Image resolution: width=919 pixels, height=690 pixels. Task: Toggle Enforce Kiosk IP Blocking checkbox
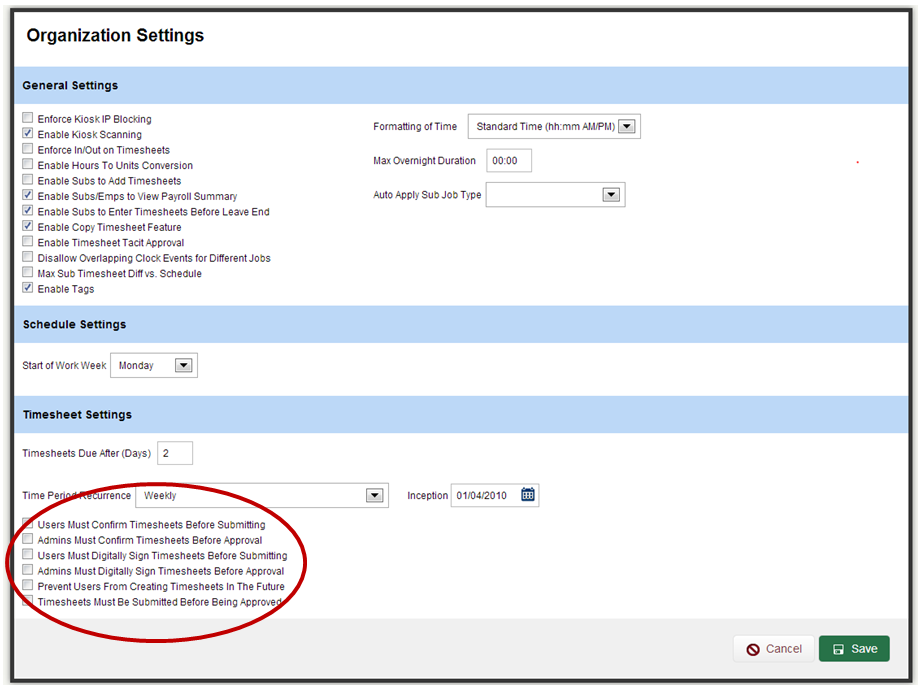click(28, 118)
